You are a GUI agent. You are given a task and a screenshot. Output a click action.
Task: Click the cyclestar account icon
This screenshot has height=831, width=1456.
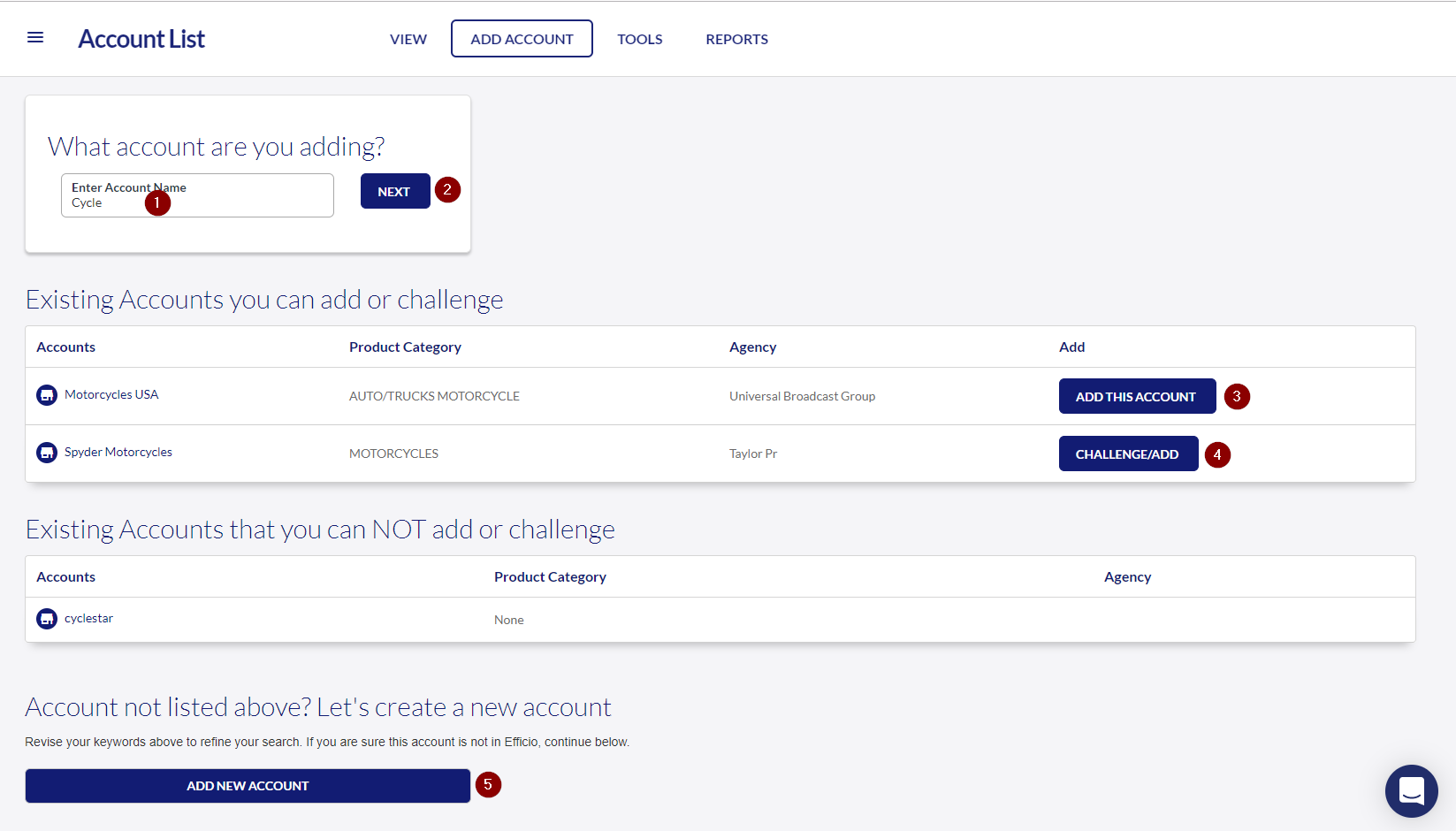(x=47, y=619)
